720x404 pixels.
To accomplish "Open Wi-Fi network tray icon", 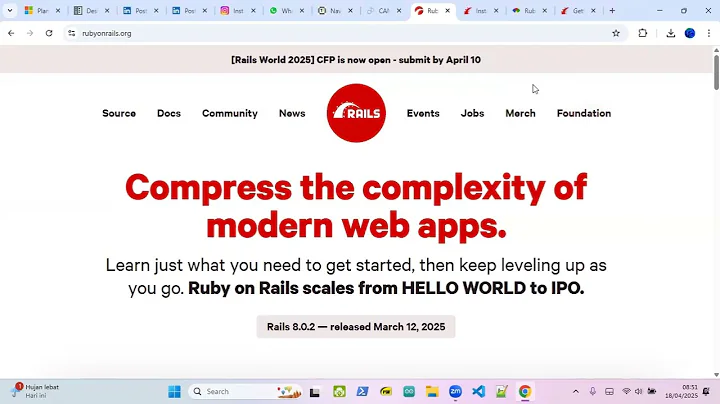I will (x=626, y=392).
